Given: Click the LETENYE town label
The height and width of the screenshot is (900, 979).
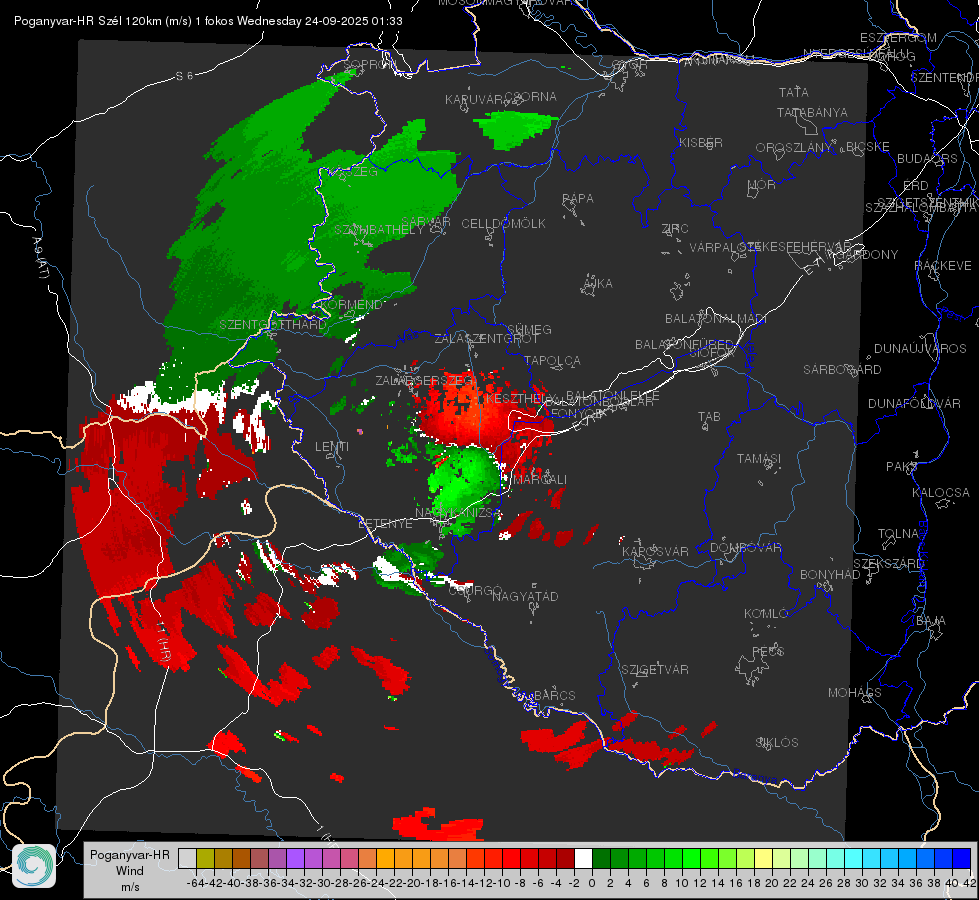Looking at the screenshot, I should tap(385, 524).
